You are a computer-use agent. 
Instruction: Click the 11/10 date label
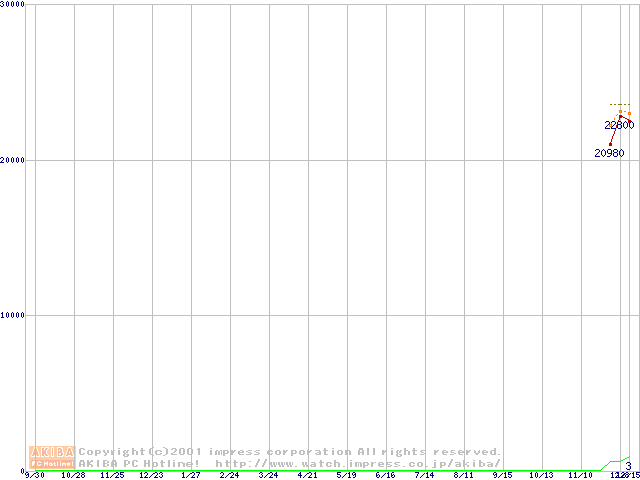pyautogui.click(x=580, y=475)
